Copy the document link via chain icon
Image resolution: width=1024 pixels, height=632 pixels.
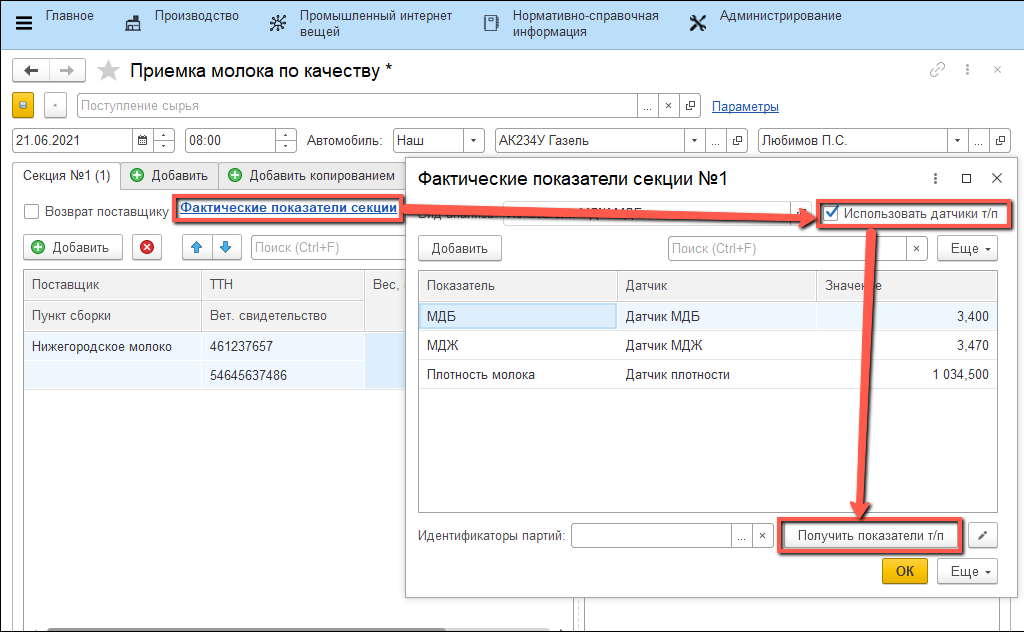point(937,70)
